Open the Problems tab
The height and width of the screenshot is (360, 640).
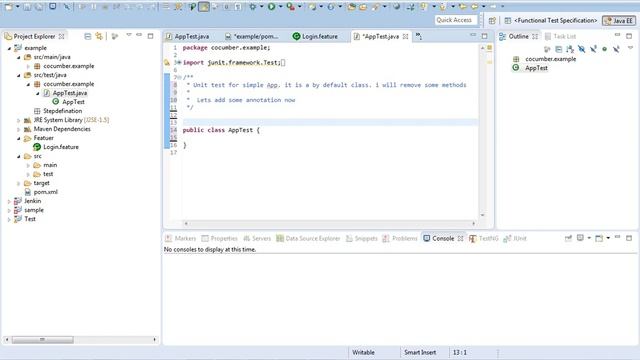400,238
